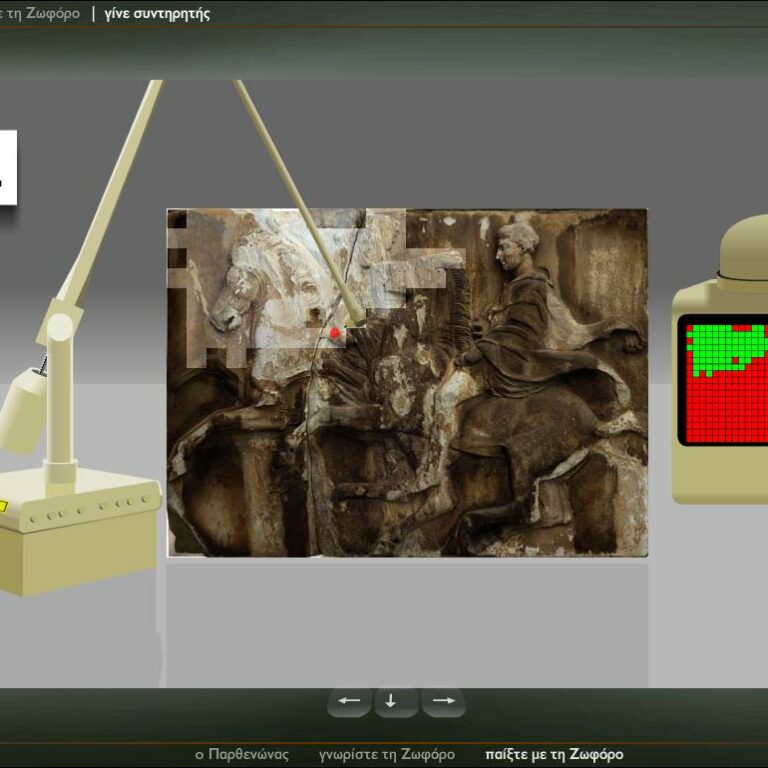Click the Ζωφόρο breadcrumb link at top
The height and width of the screenshot is (768, 768).
point(40,13)
